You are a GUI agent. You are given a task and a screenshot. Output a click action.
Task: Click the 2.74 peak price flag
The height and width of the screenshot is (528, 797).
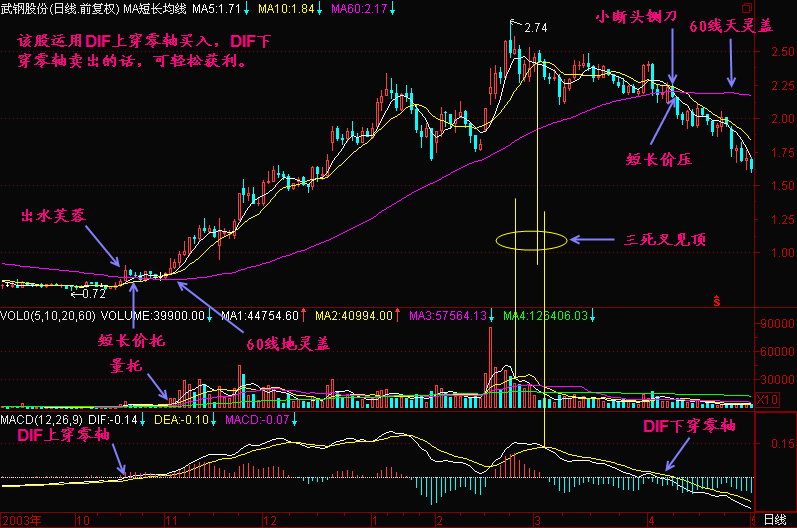pyautogui.click(x=534, y=27)
